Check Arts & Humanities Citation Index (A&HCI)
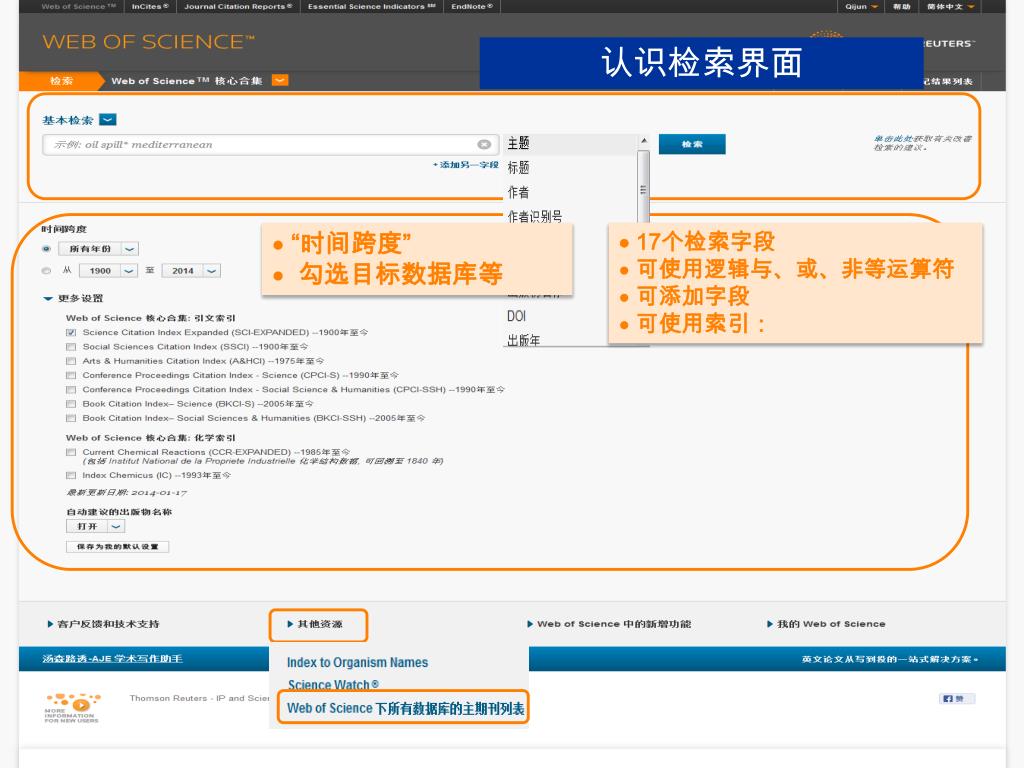 tap(71, 361)
